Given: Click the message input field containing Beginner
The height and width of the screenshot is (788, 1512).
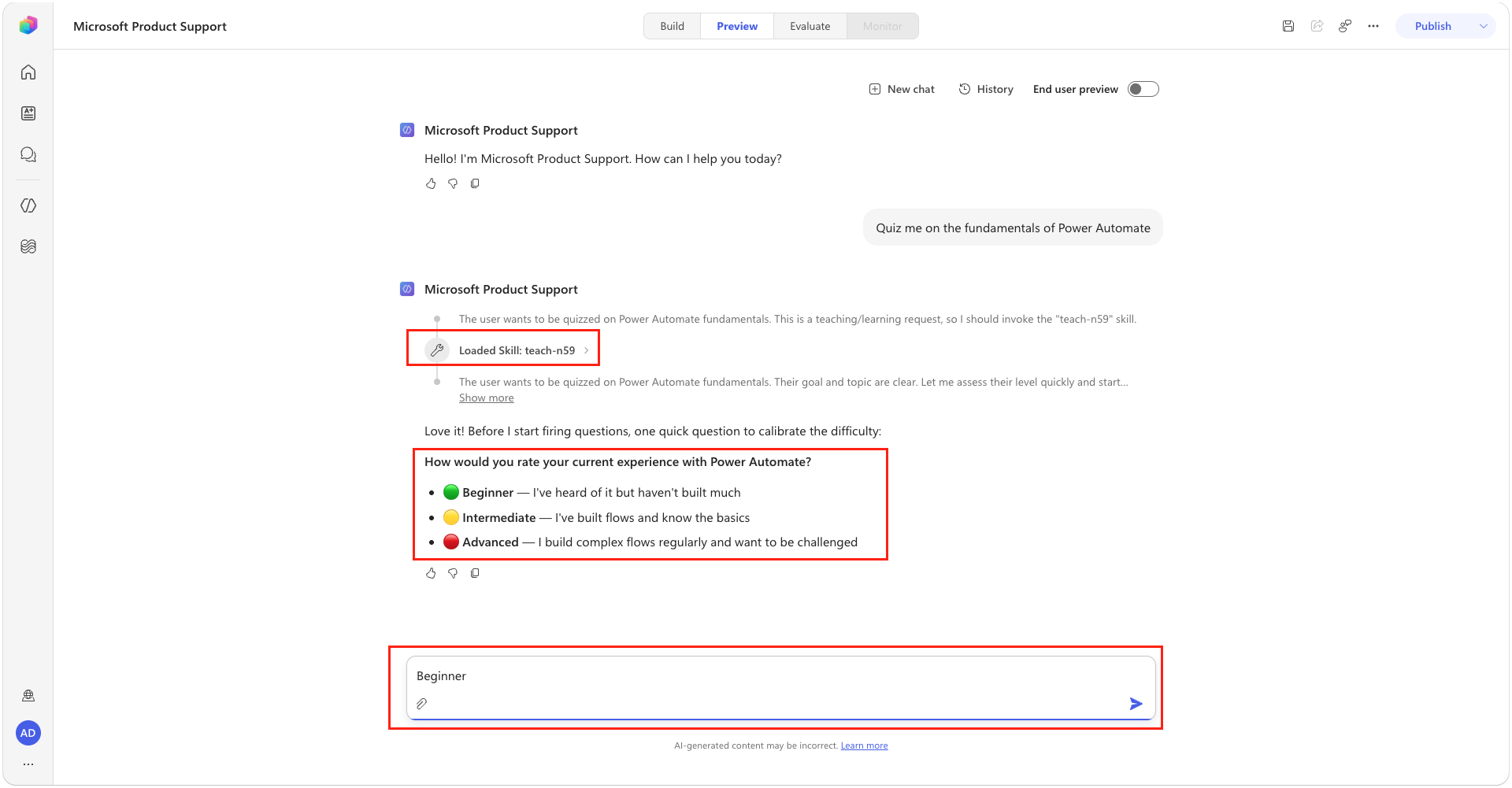Looking at the screenshot, I should pos(781,687).
